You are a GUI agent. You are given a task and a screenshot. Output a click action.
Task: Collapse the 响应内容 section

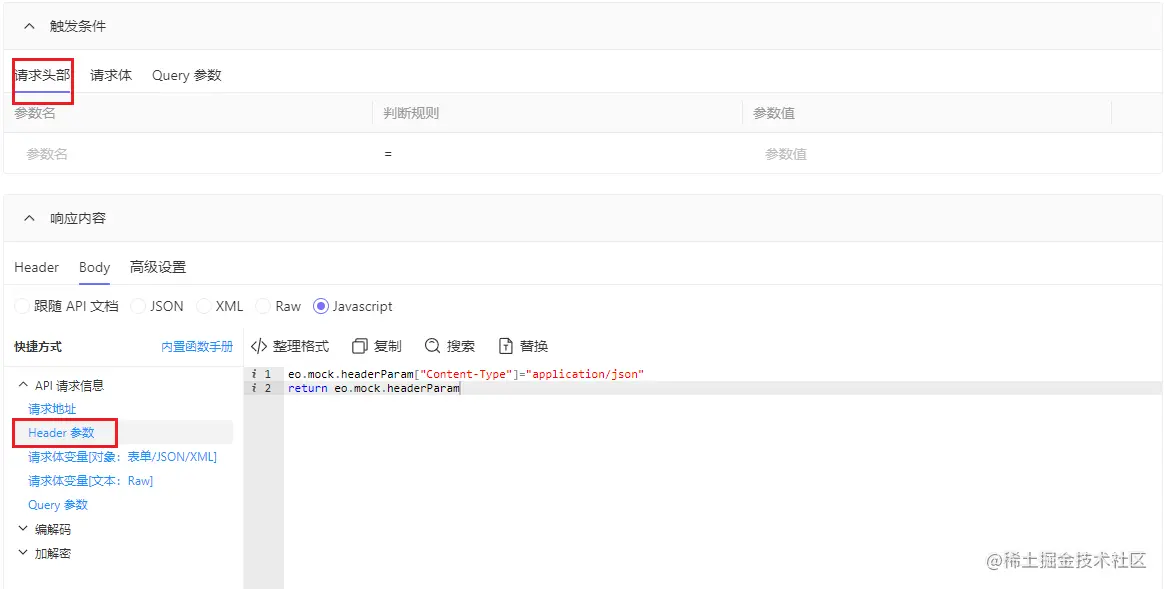(x=29, y=218)
